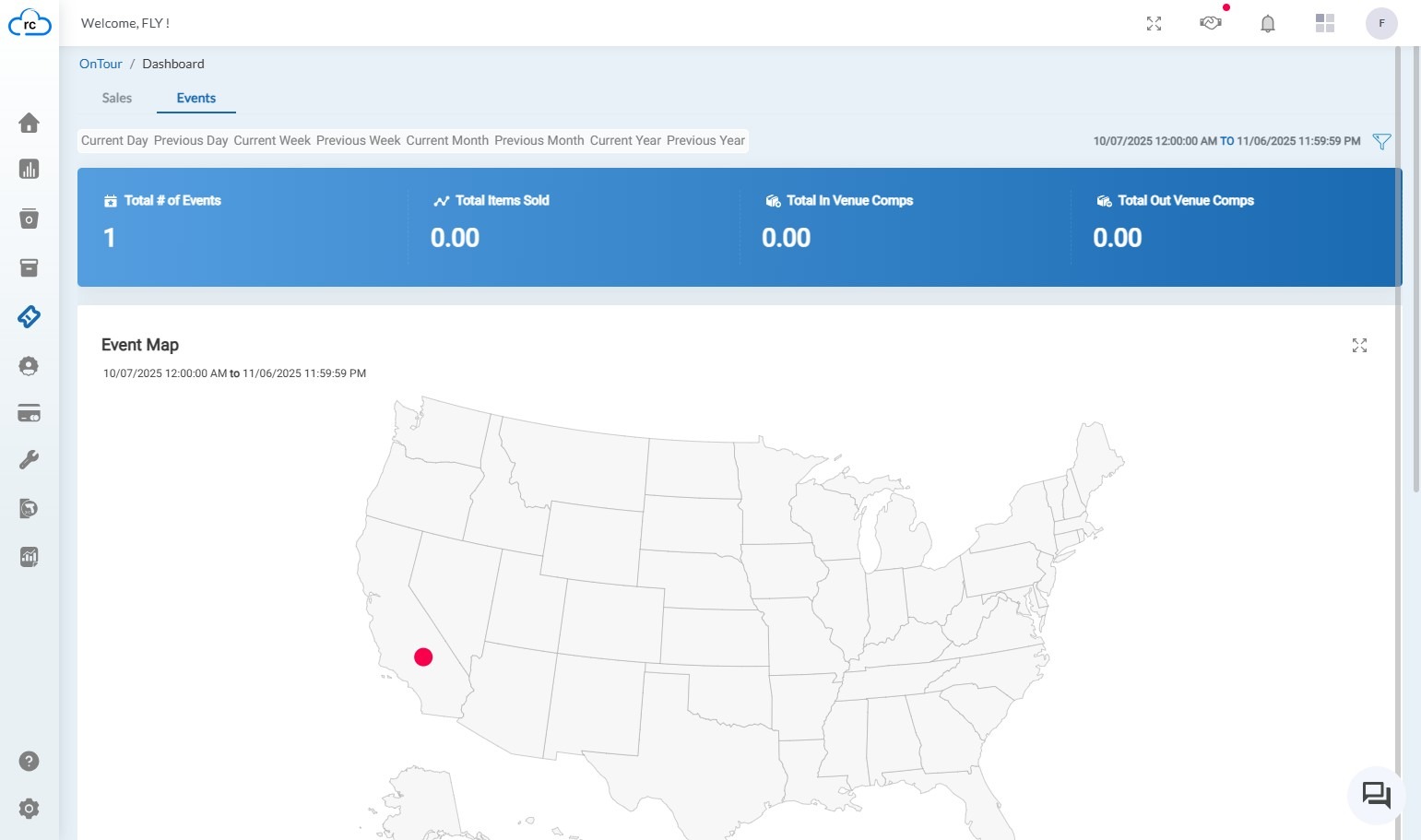Viewport: 1421px width, 840px height.
Task: Click the Welcome, FLY ! greeting
Action: tap(125, 23)
